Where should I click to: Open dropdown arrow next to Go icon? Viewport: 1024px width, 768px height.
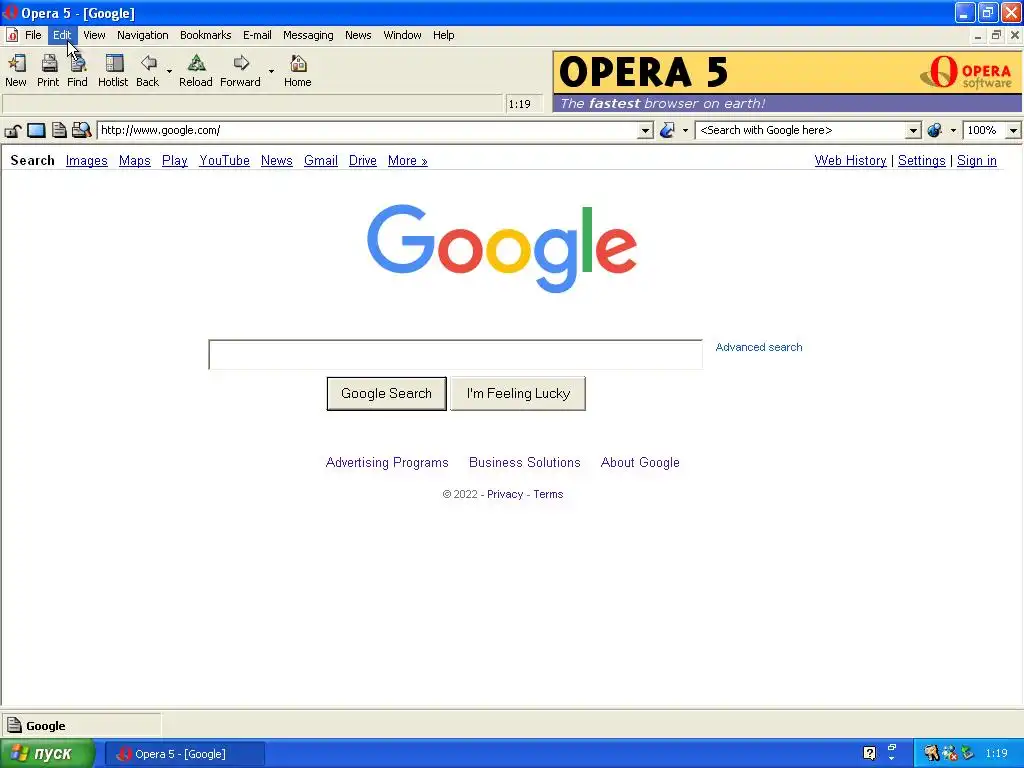click(685, 131)
